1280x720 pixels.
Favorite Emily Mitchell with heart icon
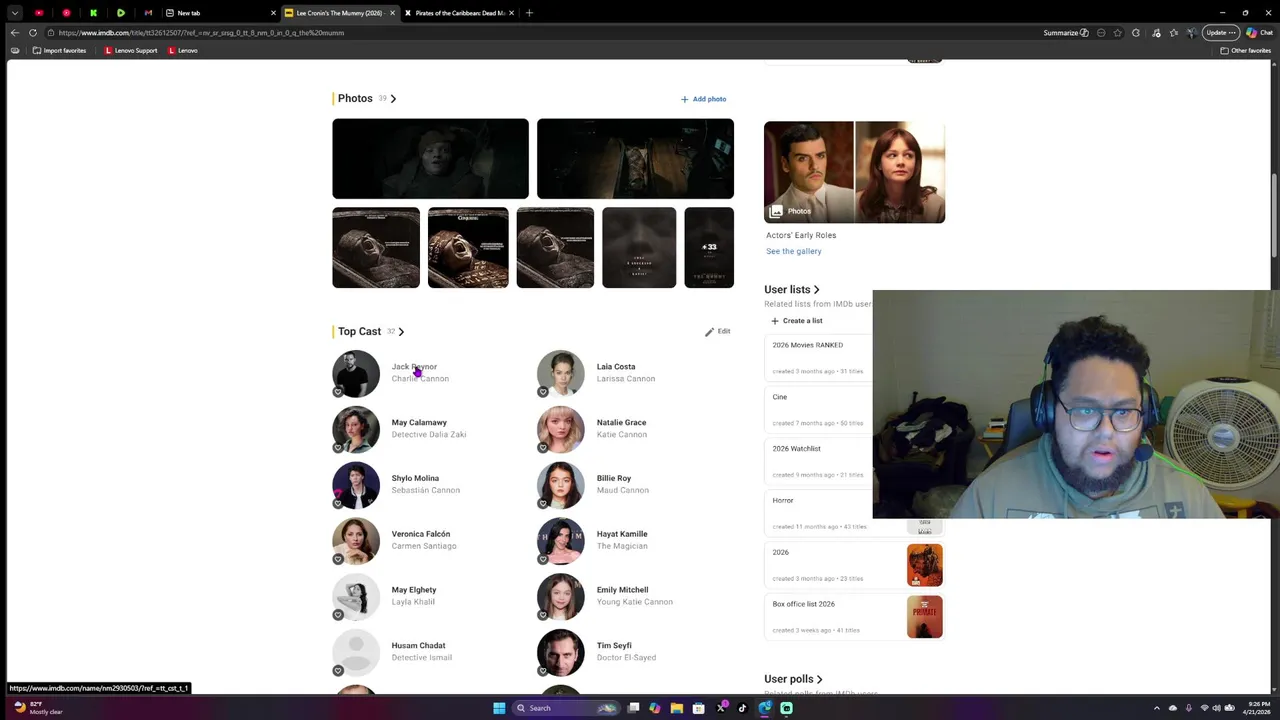(x=543, y=615)
